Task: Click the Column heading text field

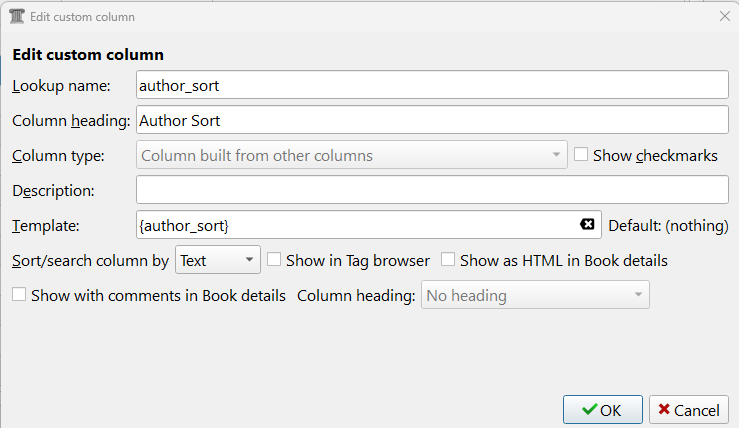Action: 430,120
